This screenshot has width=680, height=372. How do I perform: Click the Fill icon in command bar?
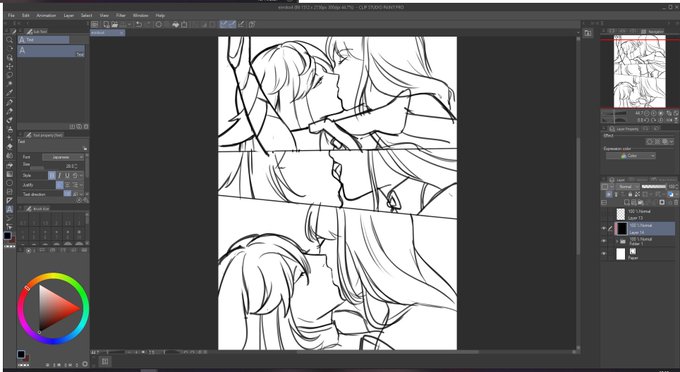[176, 24]
